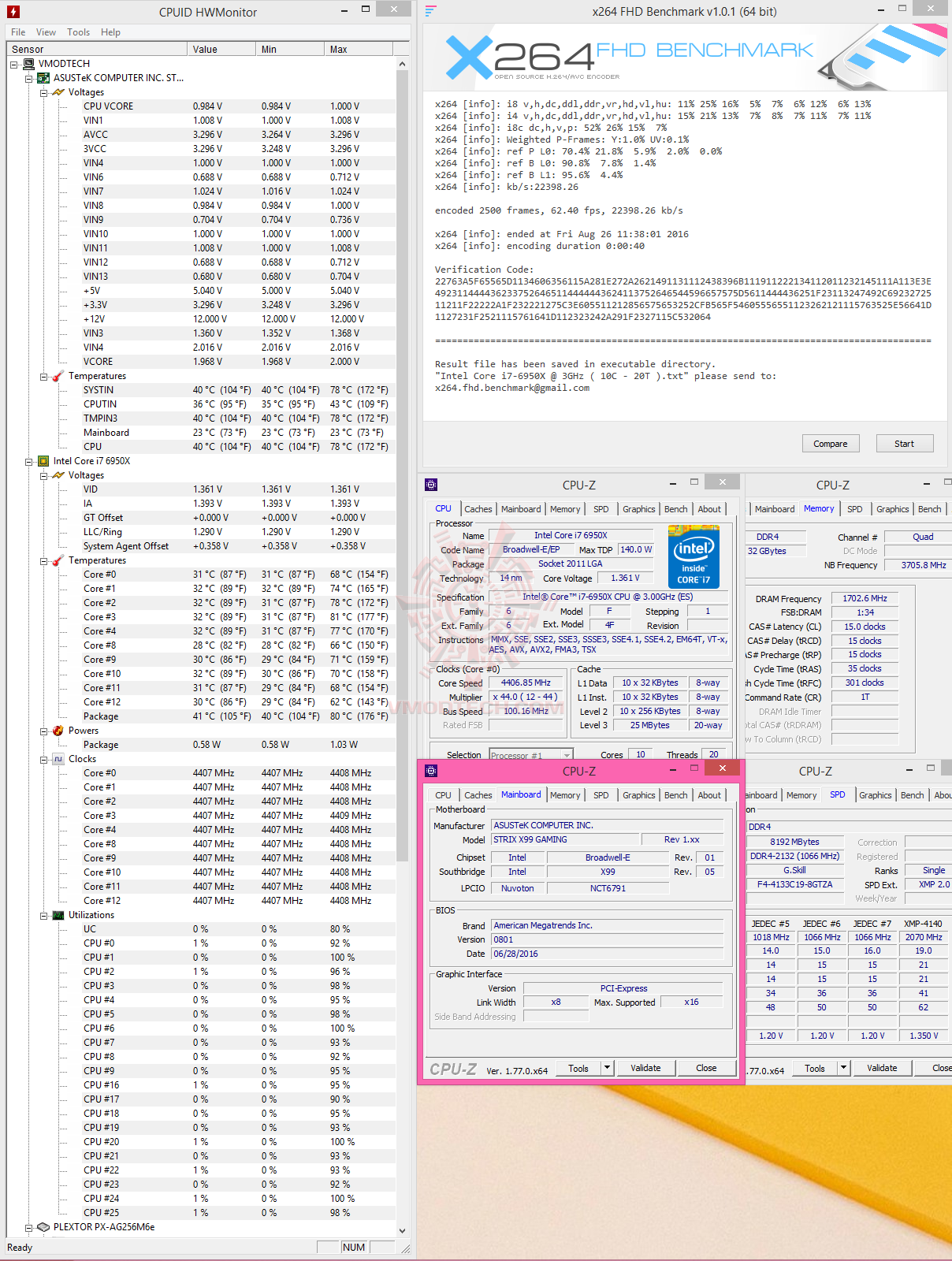The width and height of the screenshot is (952, 1261).
Task: Open the HWMonitor Help menu
Action: pyautogui.click(x=110, y=32)
